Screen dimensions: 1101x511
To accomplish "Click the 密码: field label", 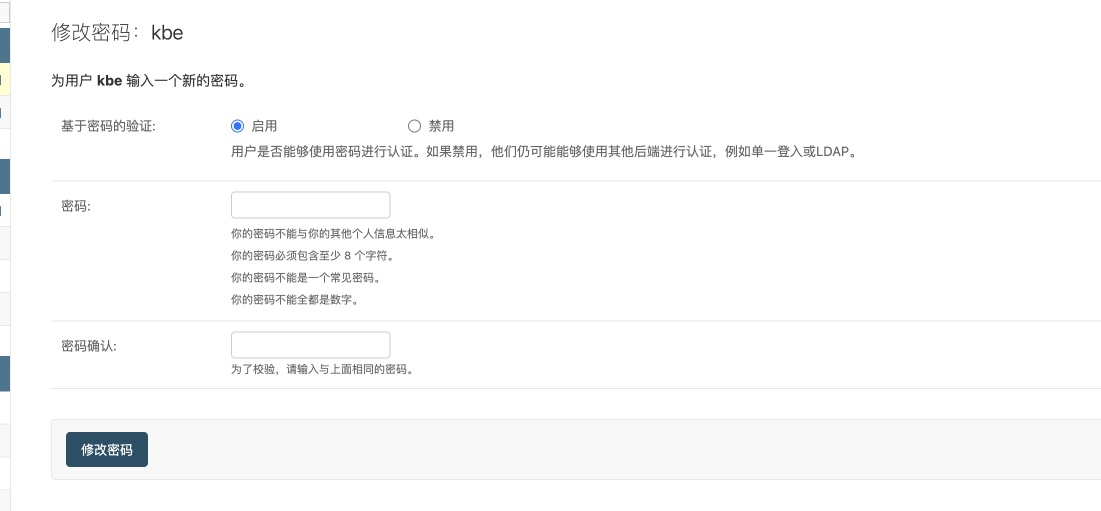I will [x=76, y=206].
